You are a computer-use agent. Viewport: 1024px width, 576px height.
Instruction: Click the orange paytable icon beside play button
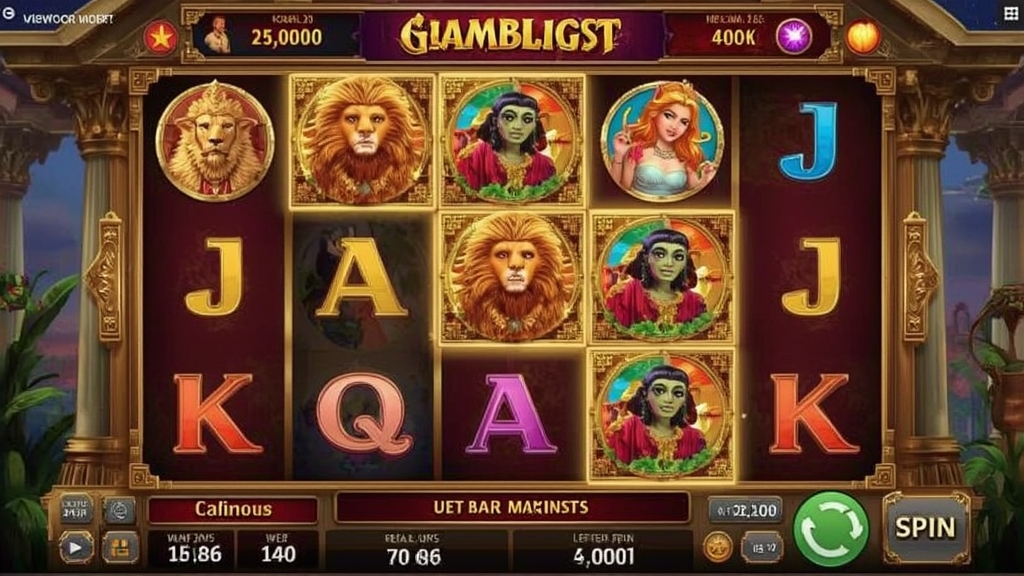click(x=120, y=547)
